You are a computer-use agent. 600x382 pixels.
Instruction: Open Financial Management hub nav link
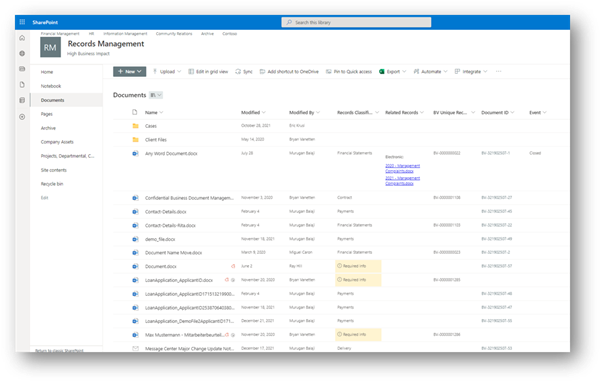click(60, 34)
